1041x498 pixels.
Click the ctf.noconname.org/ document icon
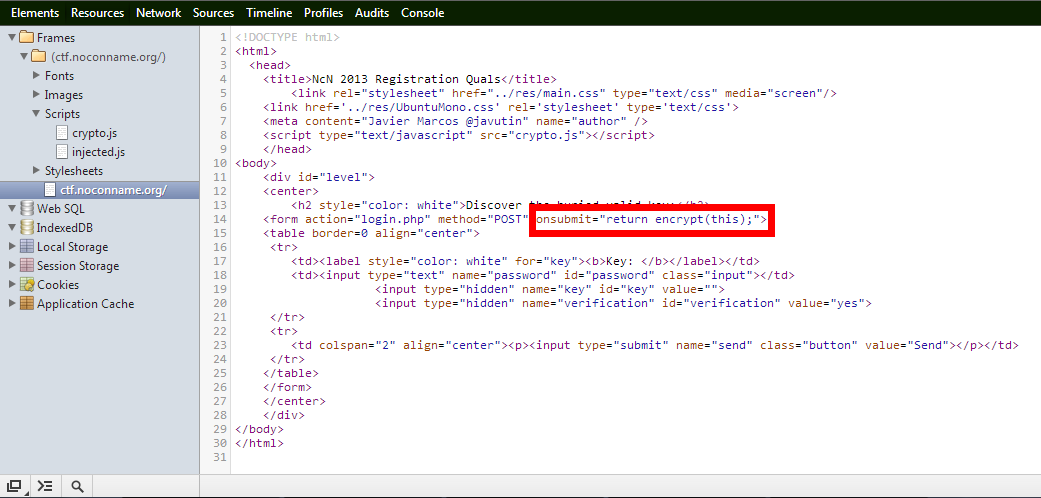pos(50,190)
